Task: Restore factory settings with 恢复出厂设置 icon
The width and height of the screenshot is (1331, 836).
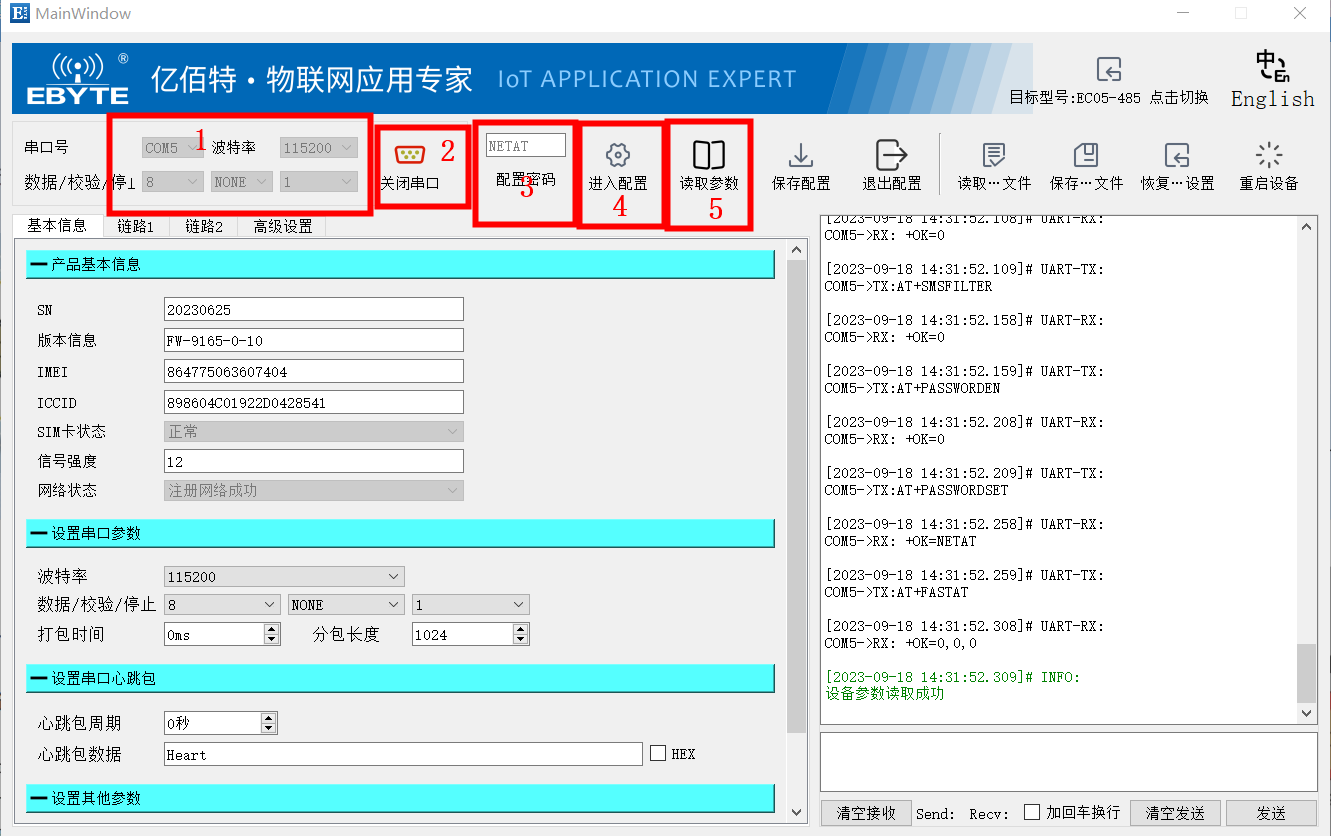Action: pos(1177,163)
